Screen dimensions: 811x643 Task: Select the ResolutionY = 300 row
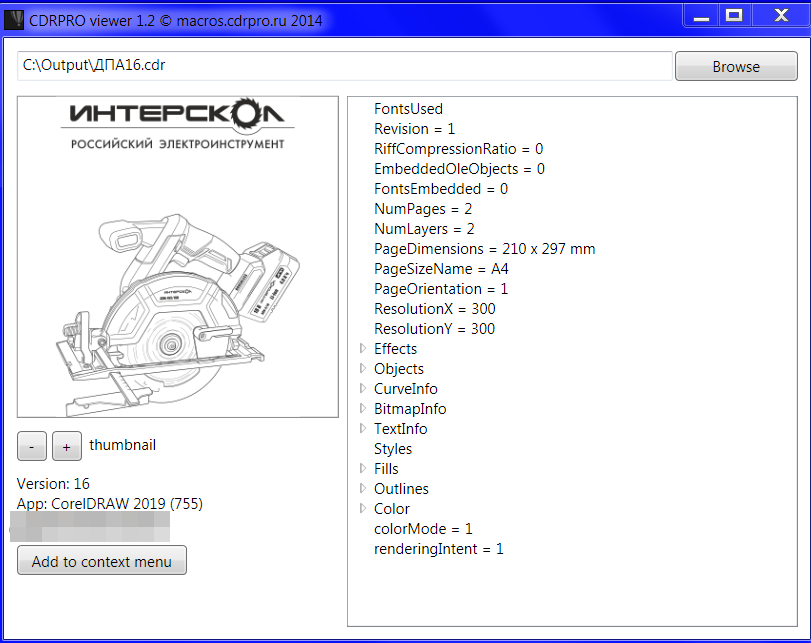click(434, 329)
